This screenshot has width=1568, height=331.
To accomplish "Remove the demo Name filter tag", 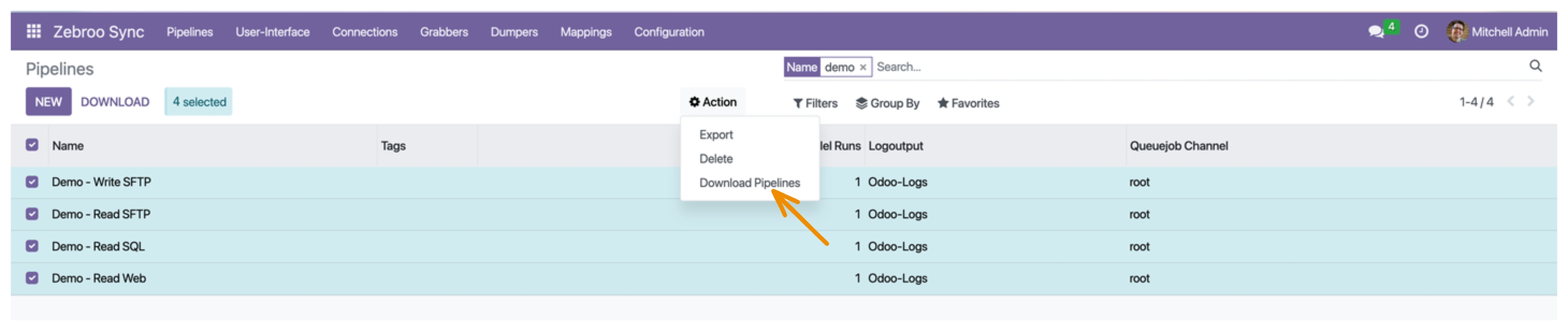I will 862,68.
